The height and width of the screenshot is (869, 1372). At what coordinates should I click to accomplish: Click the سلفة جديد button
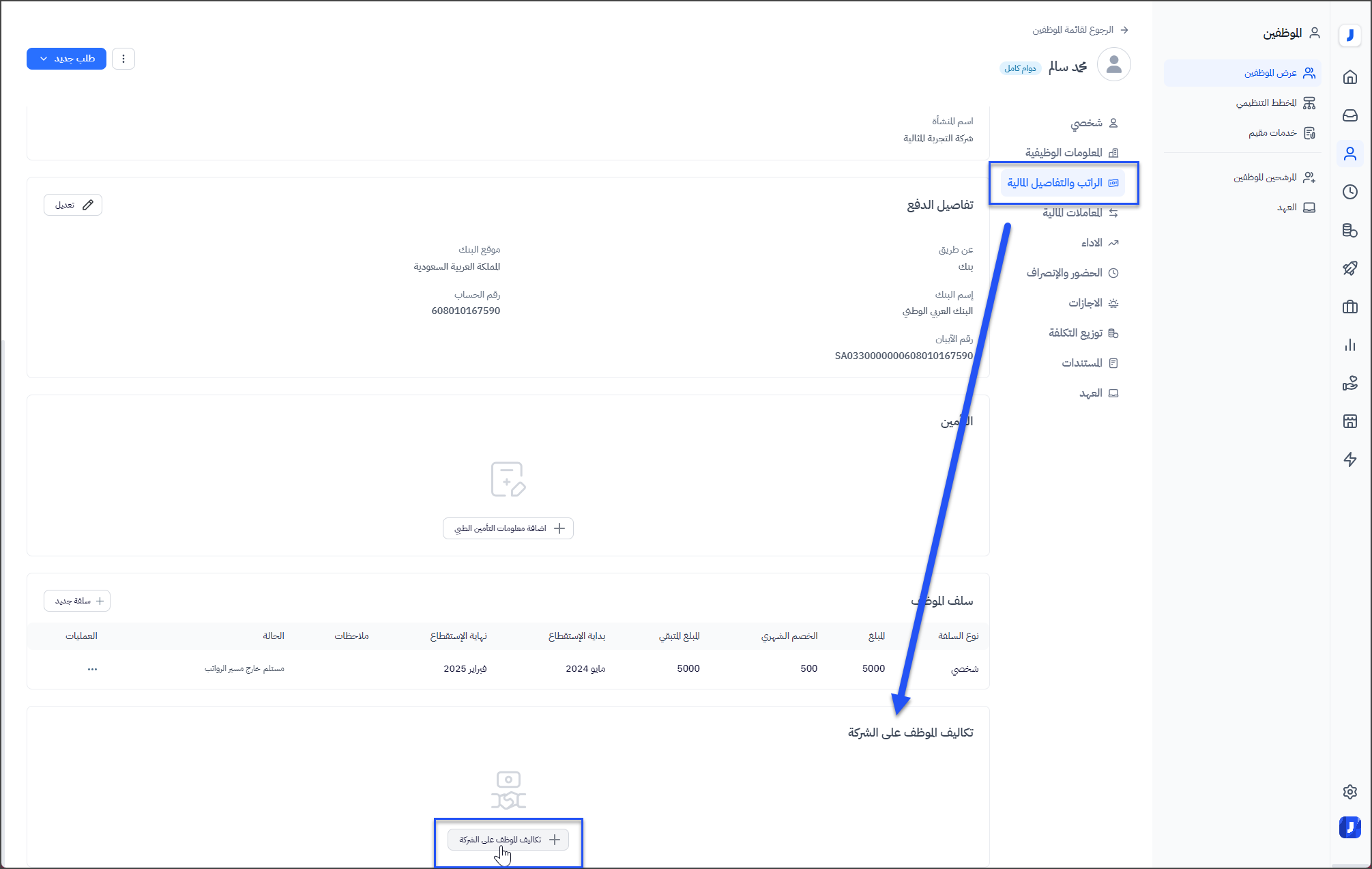[77, 601]
